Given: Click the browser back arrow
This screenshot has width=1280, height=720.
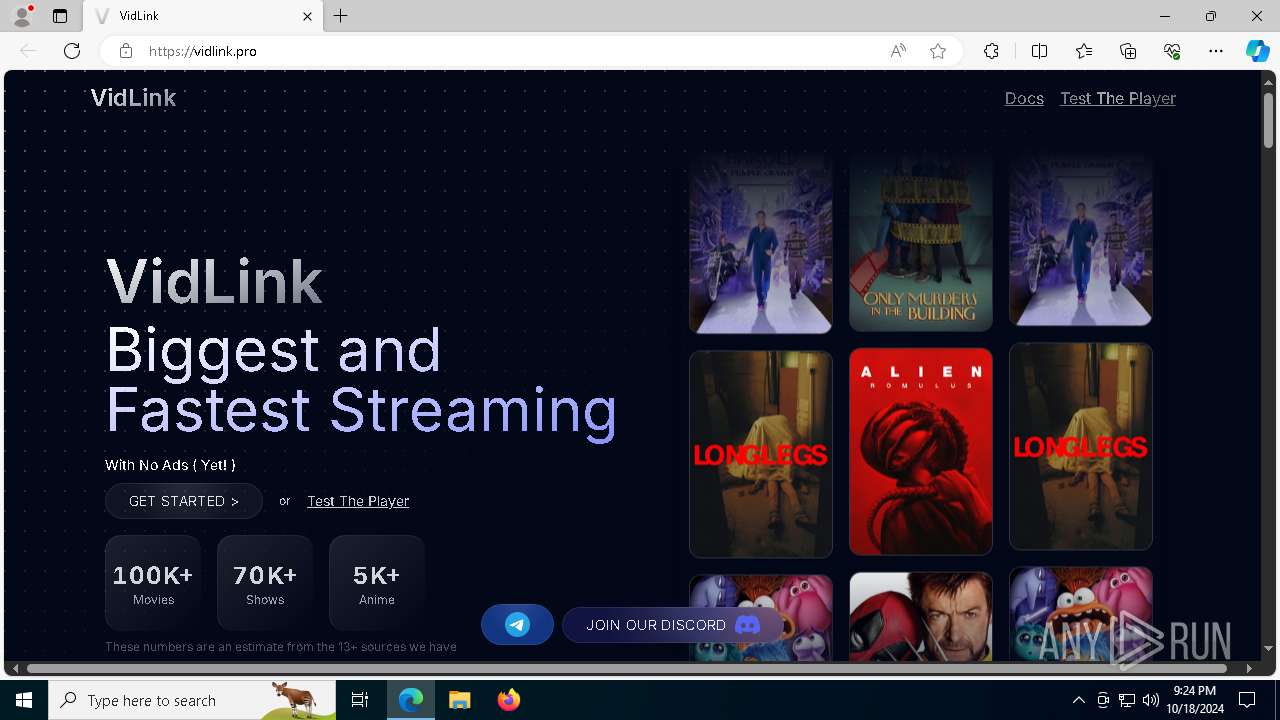Looking at the screenshot, I should click(28, 51).
